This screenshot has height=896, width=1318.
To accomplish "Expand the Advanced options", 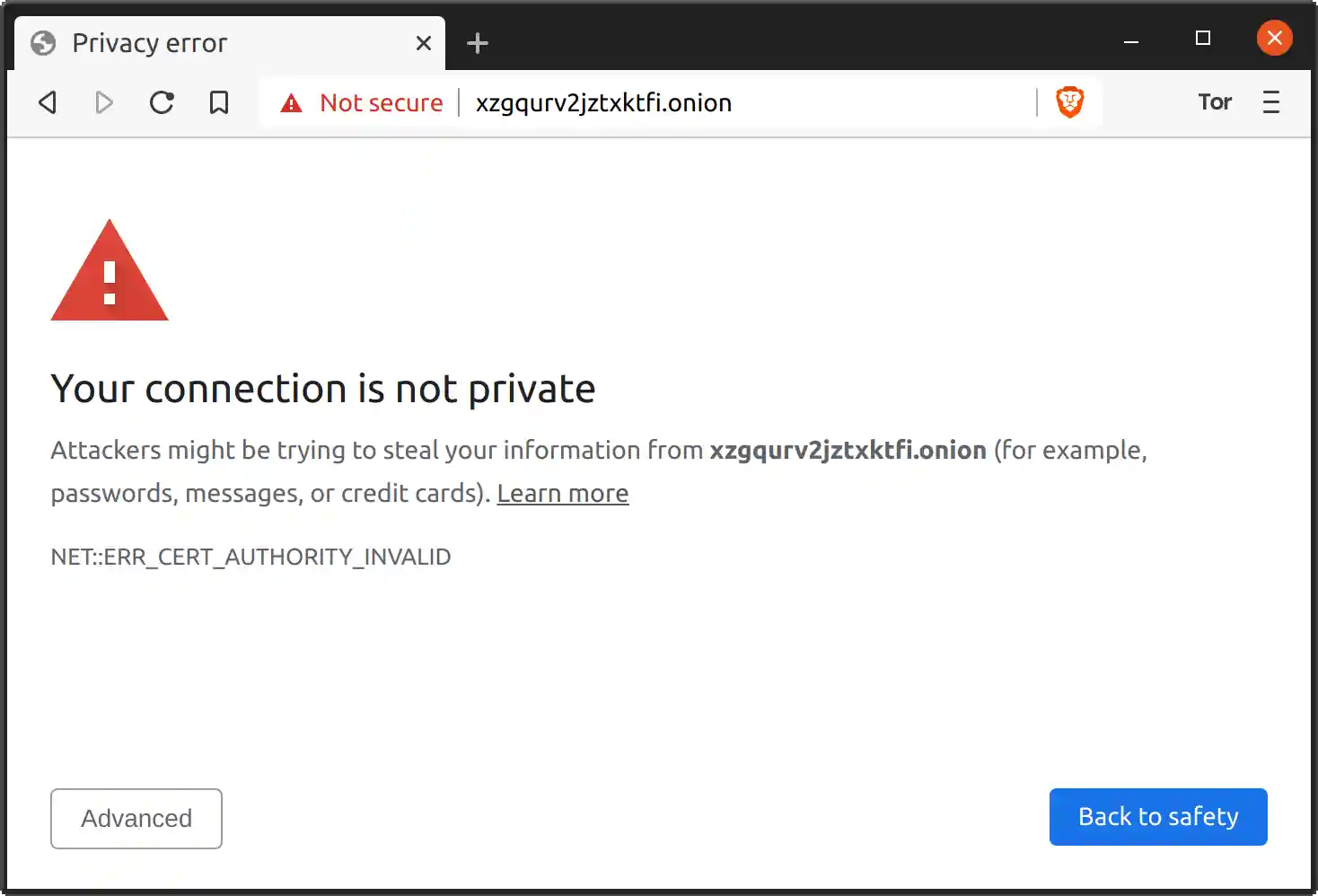I will 136,818.
